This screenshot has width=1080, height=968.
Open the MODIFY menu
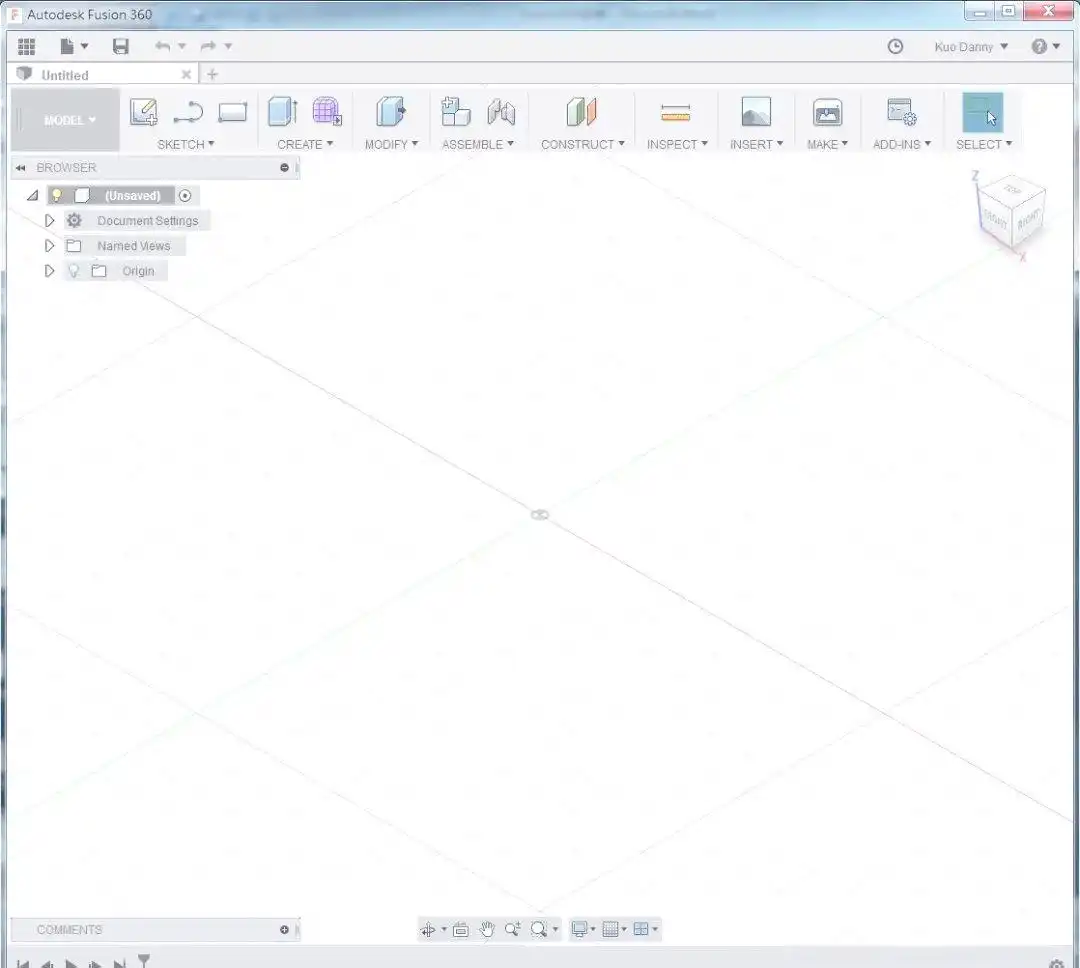pyautogui.click(x=391, y=144)
